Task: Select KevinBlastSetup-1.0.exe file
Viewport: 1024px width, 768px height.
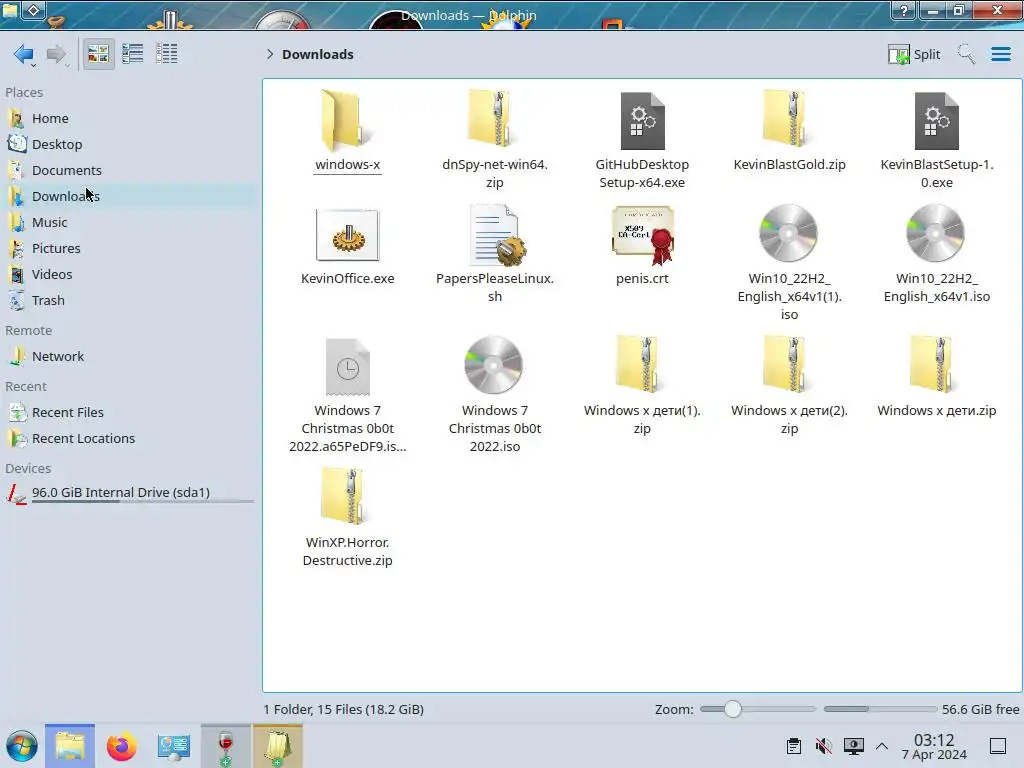Action: pyautogui.click(x=936, y=138)
